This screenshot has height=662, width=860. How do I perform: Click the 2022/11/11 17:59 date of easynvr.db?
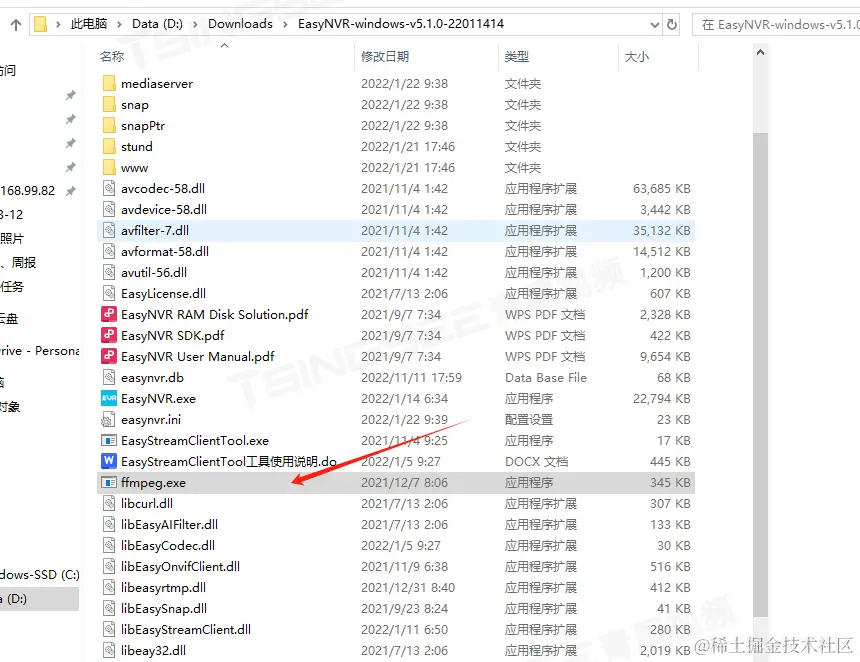click(x=411, y=378)
